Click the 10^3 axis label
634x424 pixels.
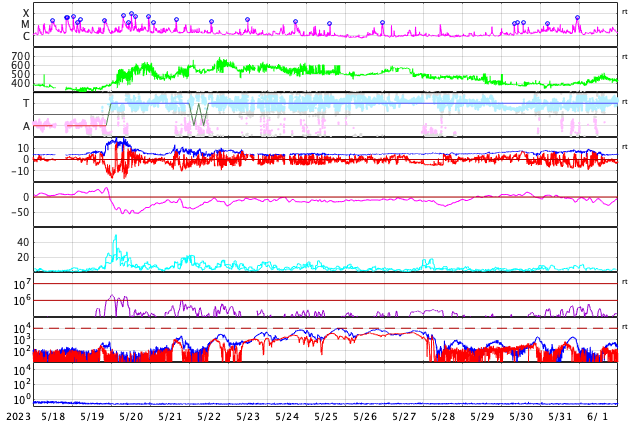[22, 340]
